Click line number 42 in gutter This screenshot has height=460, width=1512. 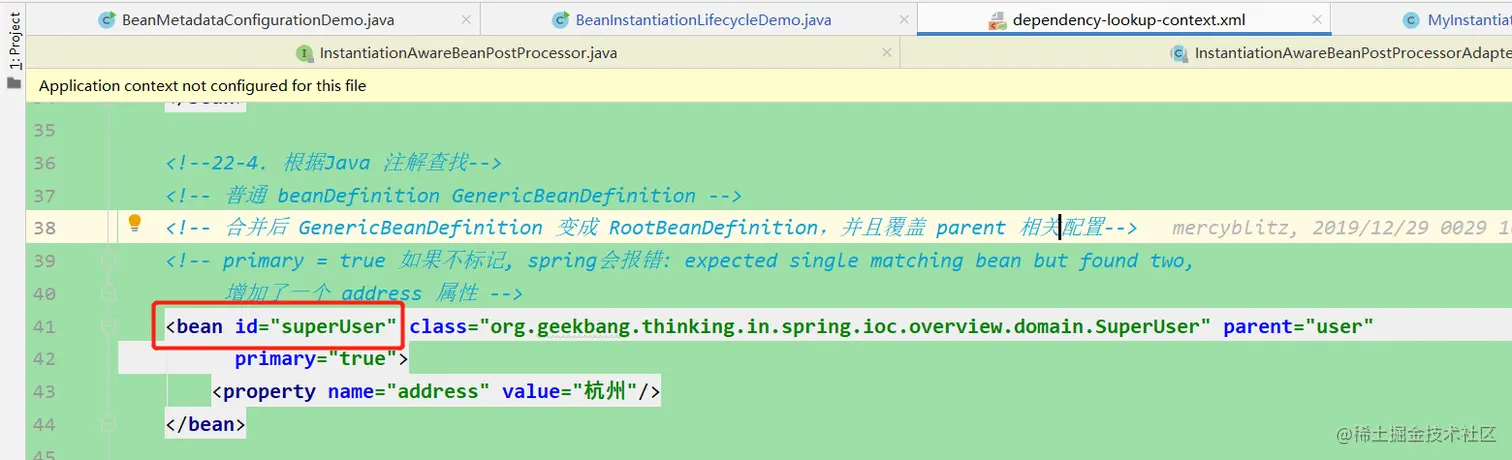pyautogui.click(x=44, y=359)
